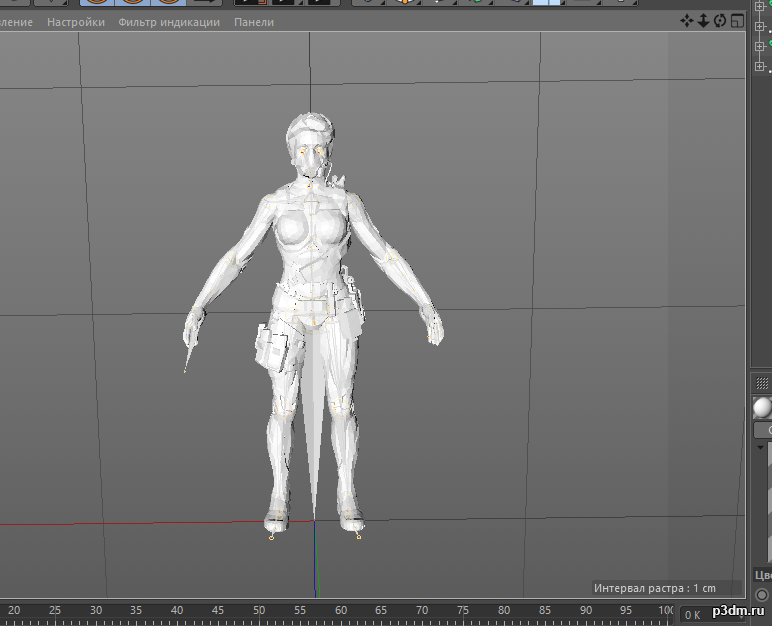Expand the topmost plus node in object tree

tap(760, 5)
